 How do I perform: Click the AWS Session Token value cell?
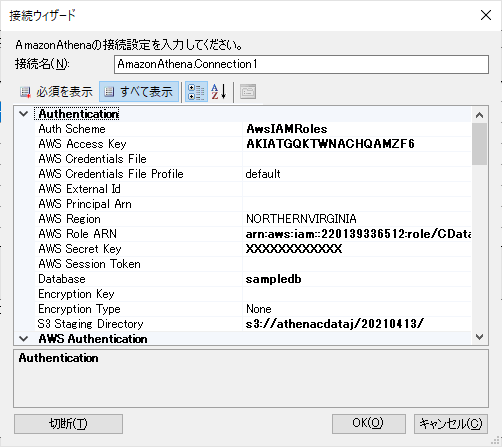[357, 264]
